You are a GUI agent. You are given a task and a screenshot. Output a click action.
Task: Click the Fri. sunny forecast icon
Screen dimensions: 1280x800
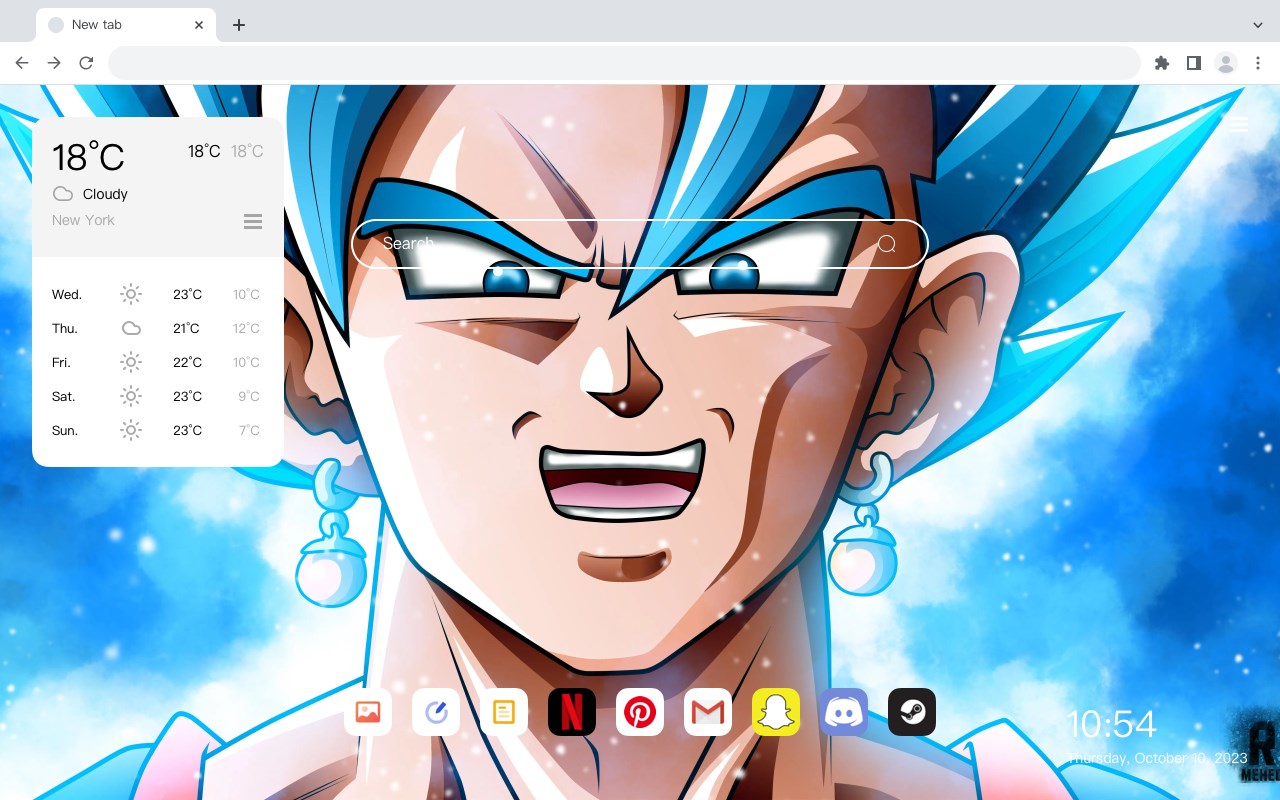click(x=131, y=362)
